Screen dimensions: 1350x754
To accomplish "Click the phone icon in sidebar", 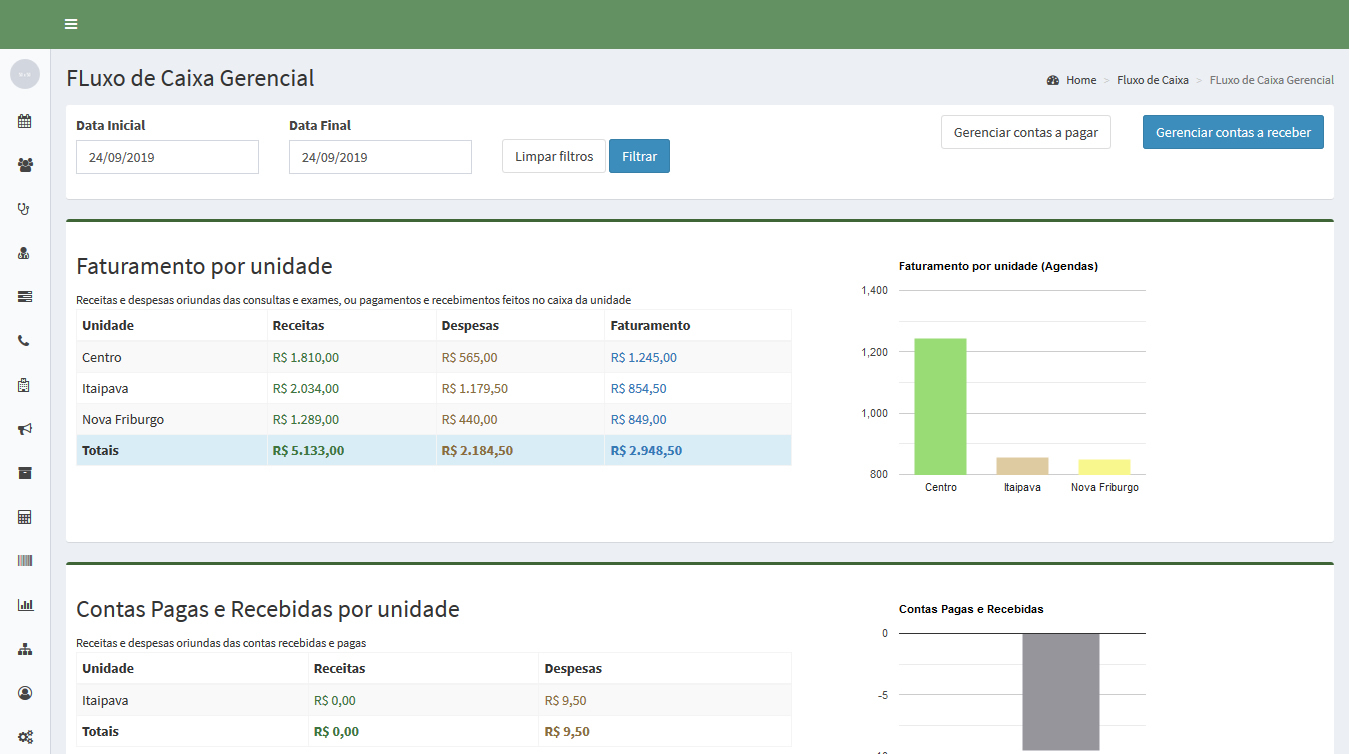I will tap(25, 341).
